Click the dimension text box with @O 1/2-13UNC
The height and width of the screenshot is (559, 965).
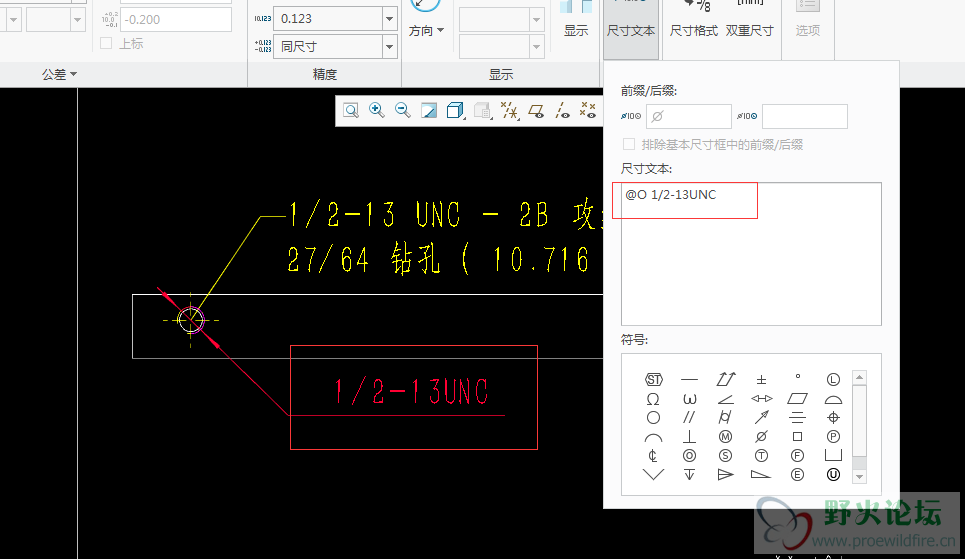[751, 254]
